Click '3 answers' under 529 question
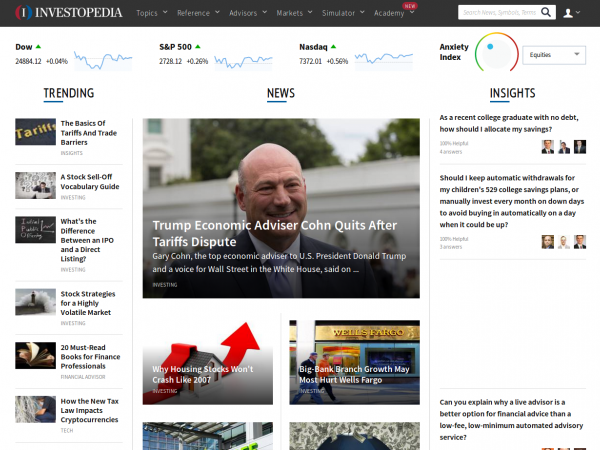 pyautogui.click(x=451, y=247)
